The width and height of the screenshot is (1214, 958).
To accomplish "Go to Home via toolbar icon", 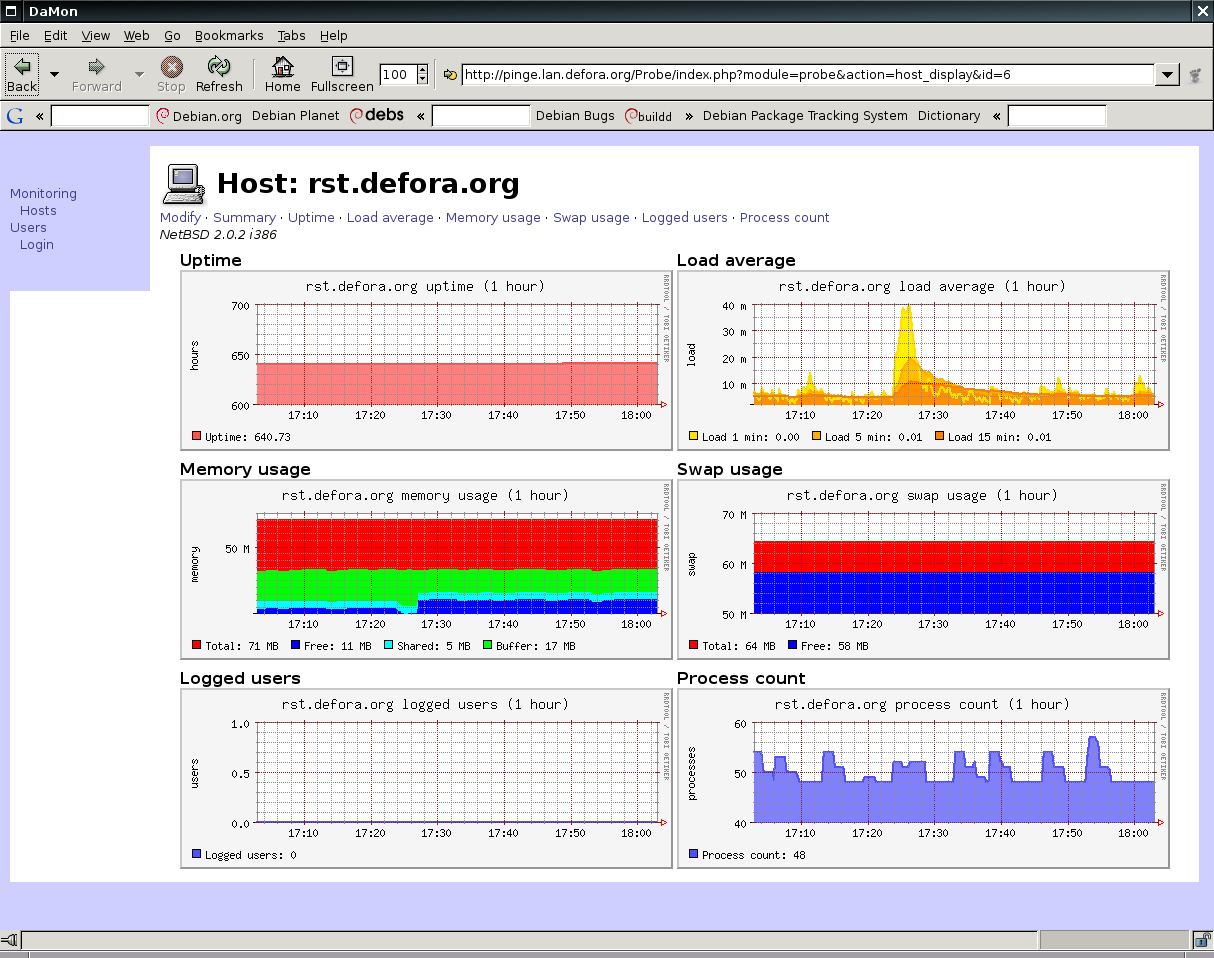I will tap(283, 73).
